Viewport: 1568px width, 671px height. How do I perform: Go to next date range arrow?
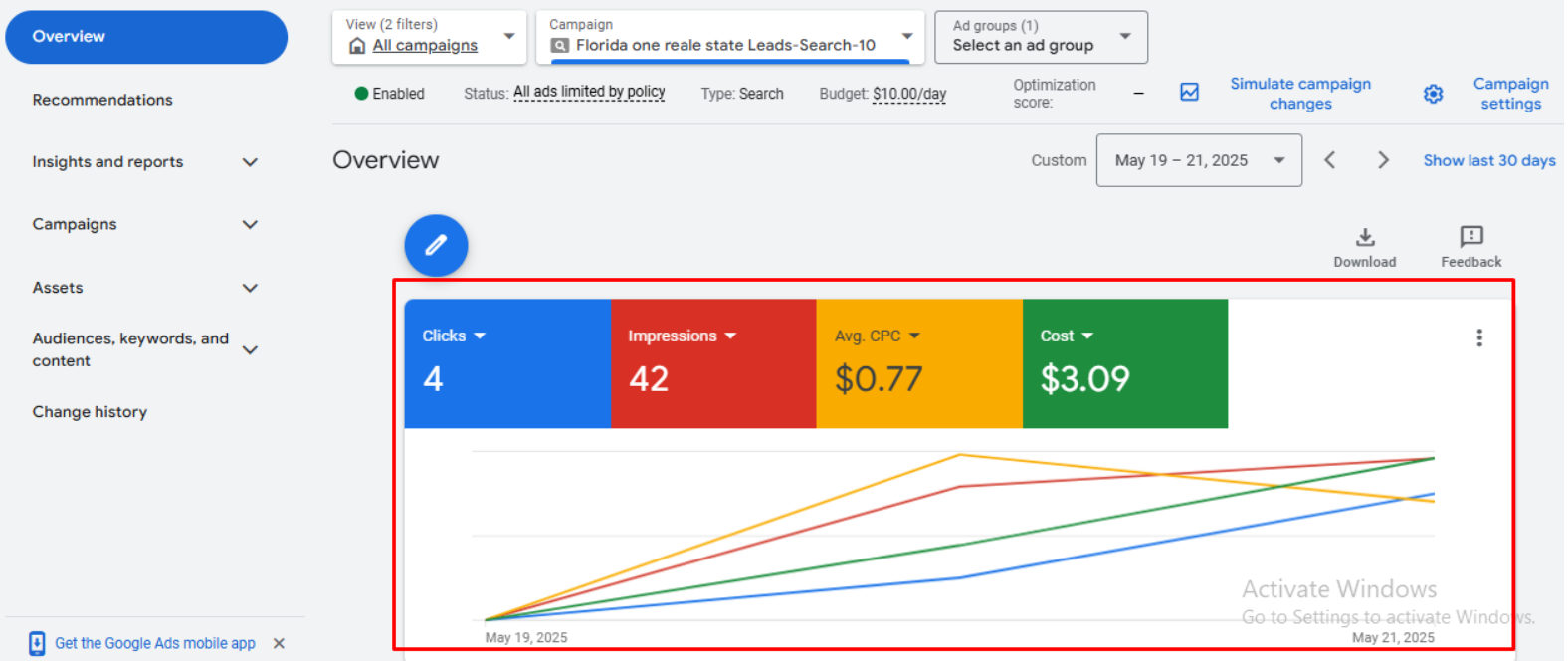click(1382, 160)
